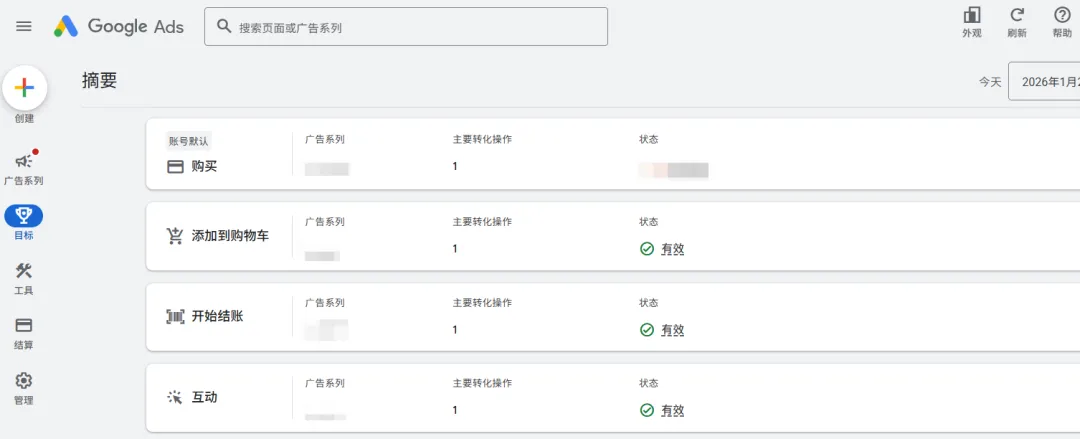Click the Appearance icon in header

tap(972, 15)
